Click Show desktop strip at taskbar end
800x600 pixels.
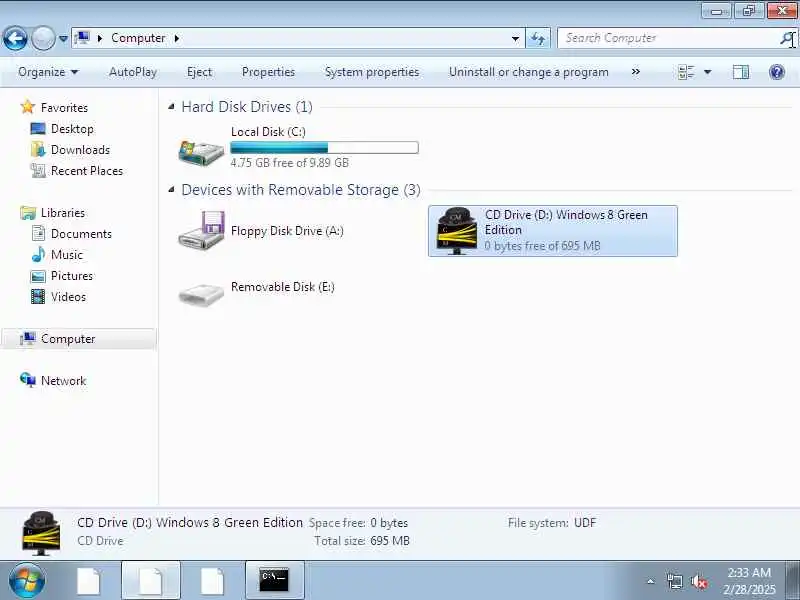pos(793,581)
